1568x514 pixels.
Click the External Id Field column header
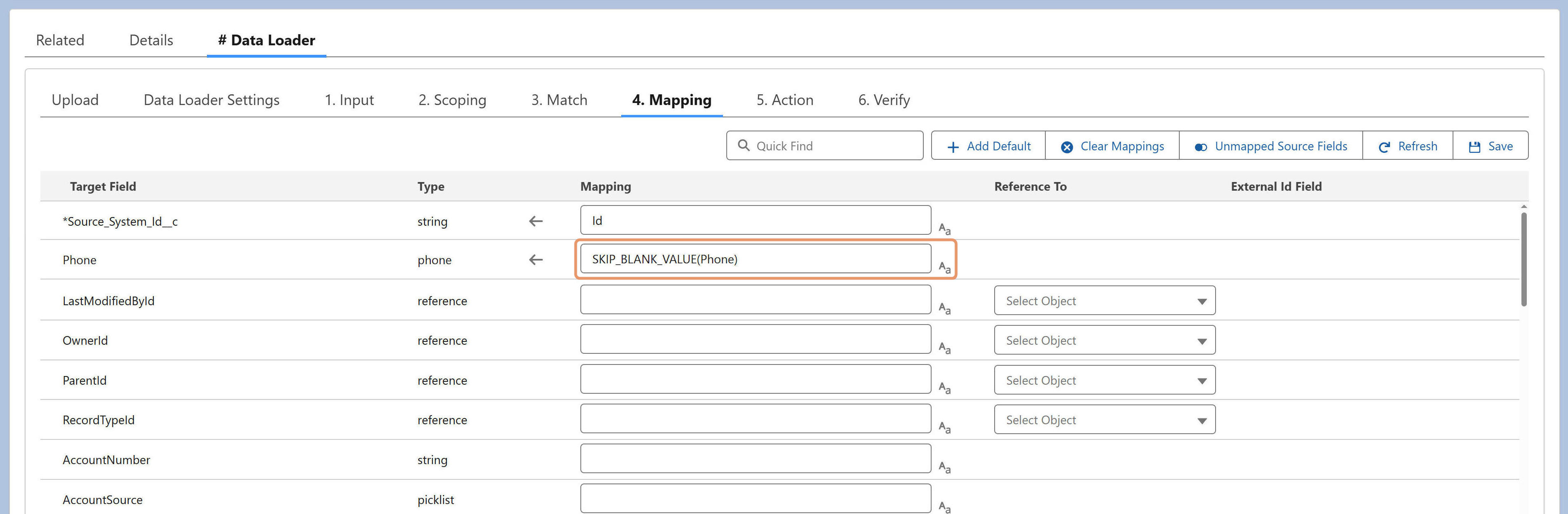[x=1276, y=187]
